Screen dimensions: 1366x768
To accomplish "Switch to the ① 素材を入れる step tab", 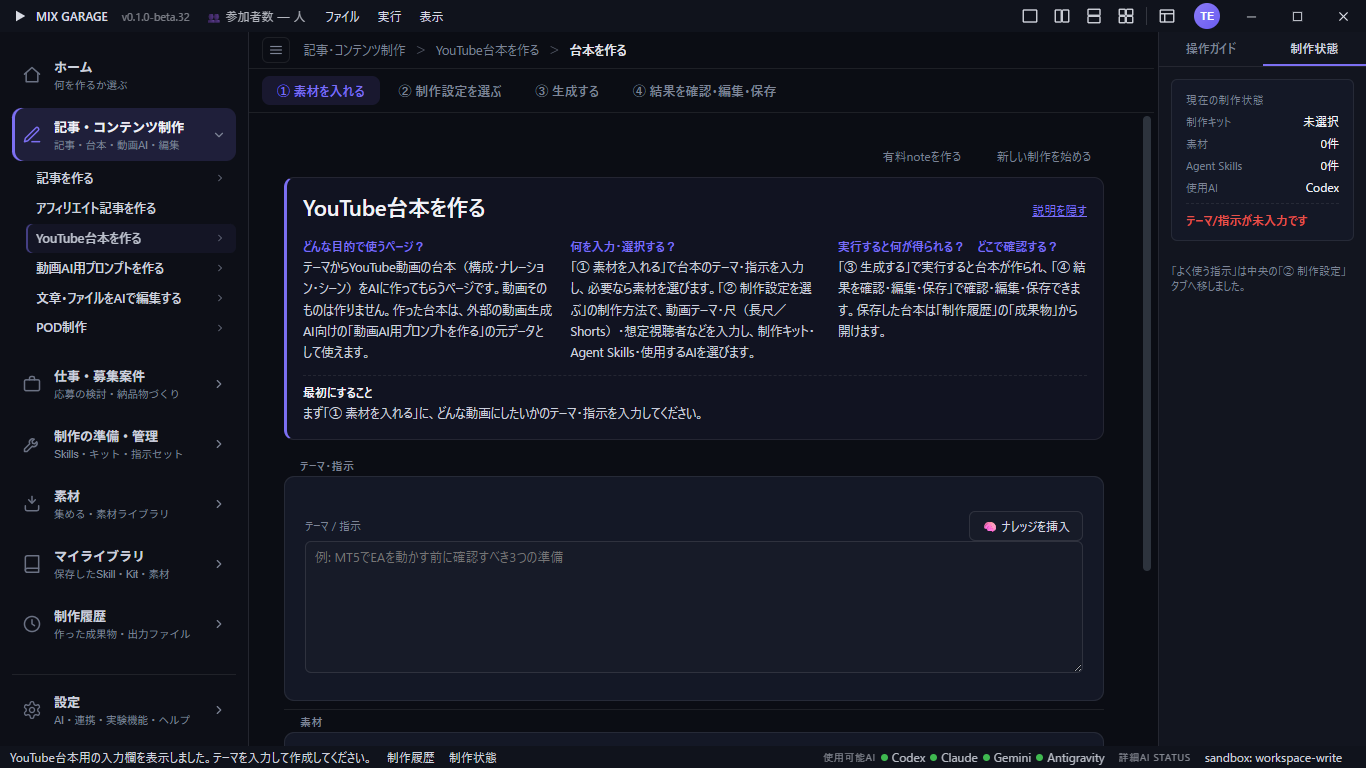I will (321, 91).
